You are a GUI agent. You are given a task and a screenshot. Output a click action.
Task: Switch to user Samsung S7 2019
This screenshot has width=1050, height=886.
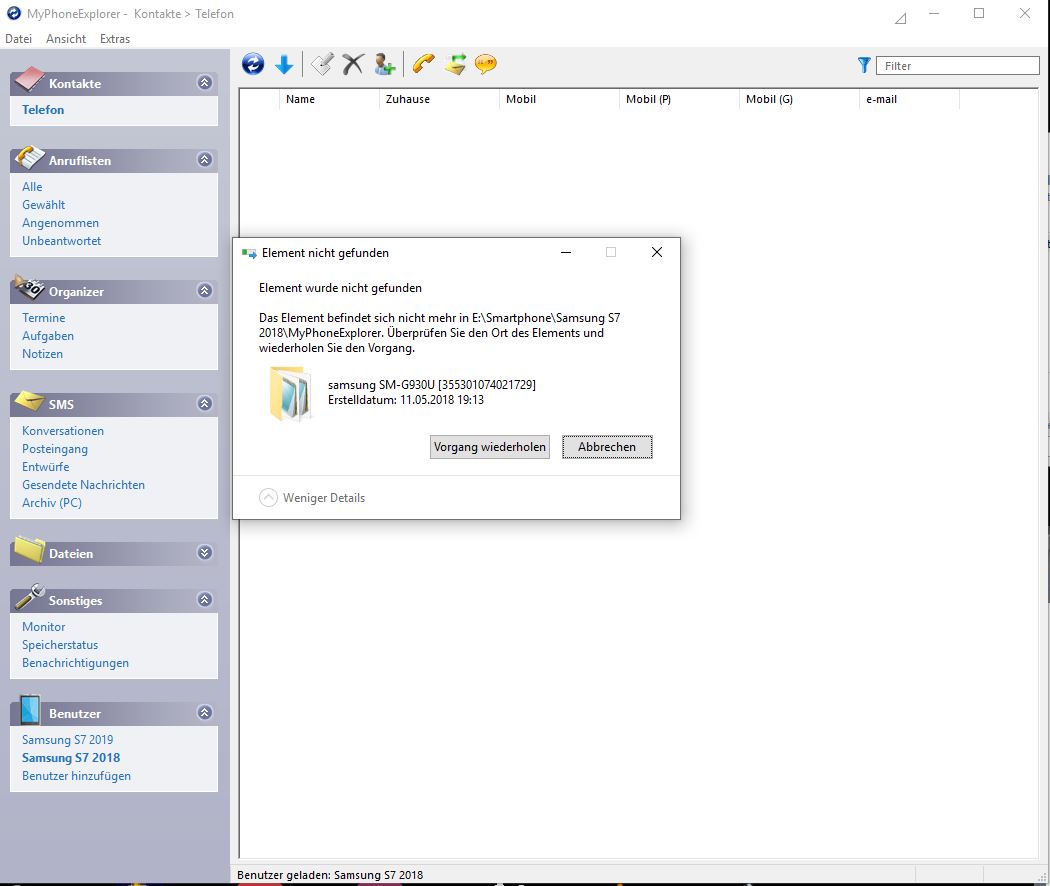[68, 740]
